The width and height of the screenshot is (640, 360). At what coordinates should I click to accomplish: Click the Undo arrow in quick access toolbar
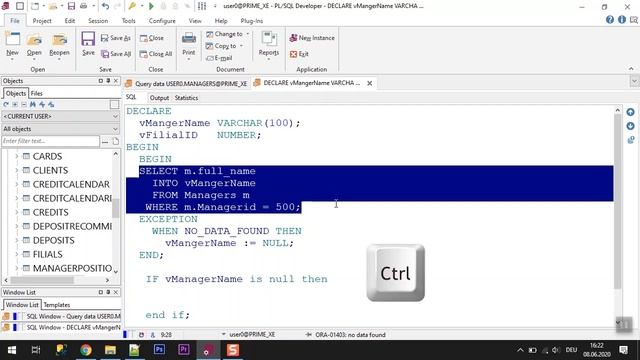point(105,6)
